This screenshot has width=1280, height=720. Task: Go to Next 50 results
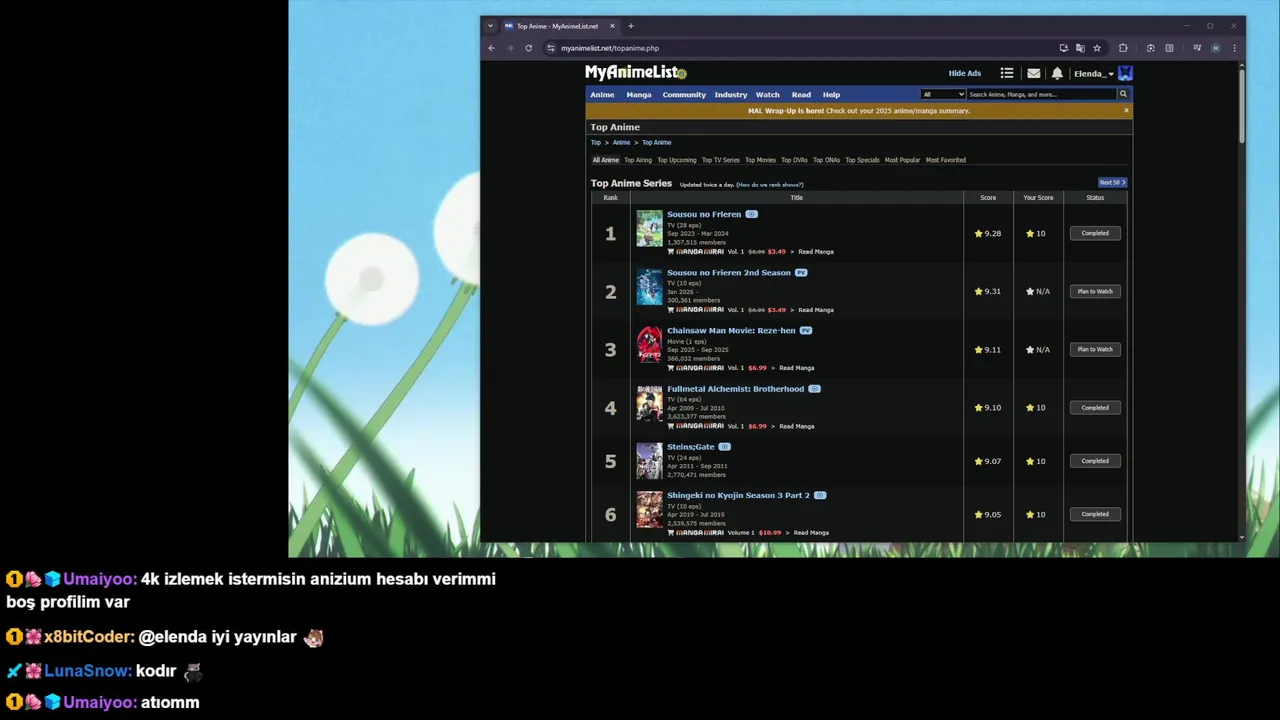coord(1112,182)
